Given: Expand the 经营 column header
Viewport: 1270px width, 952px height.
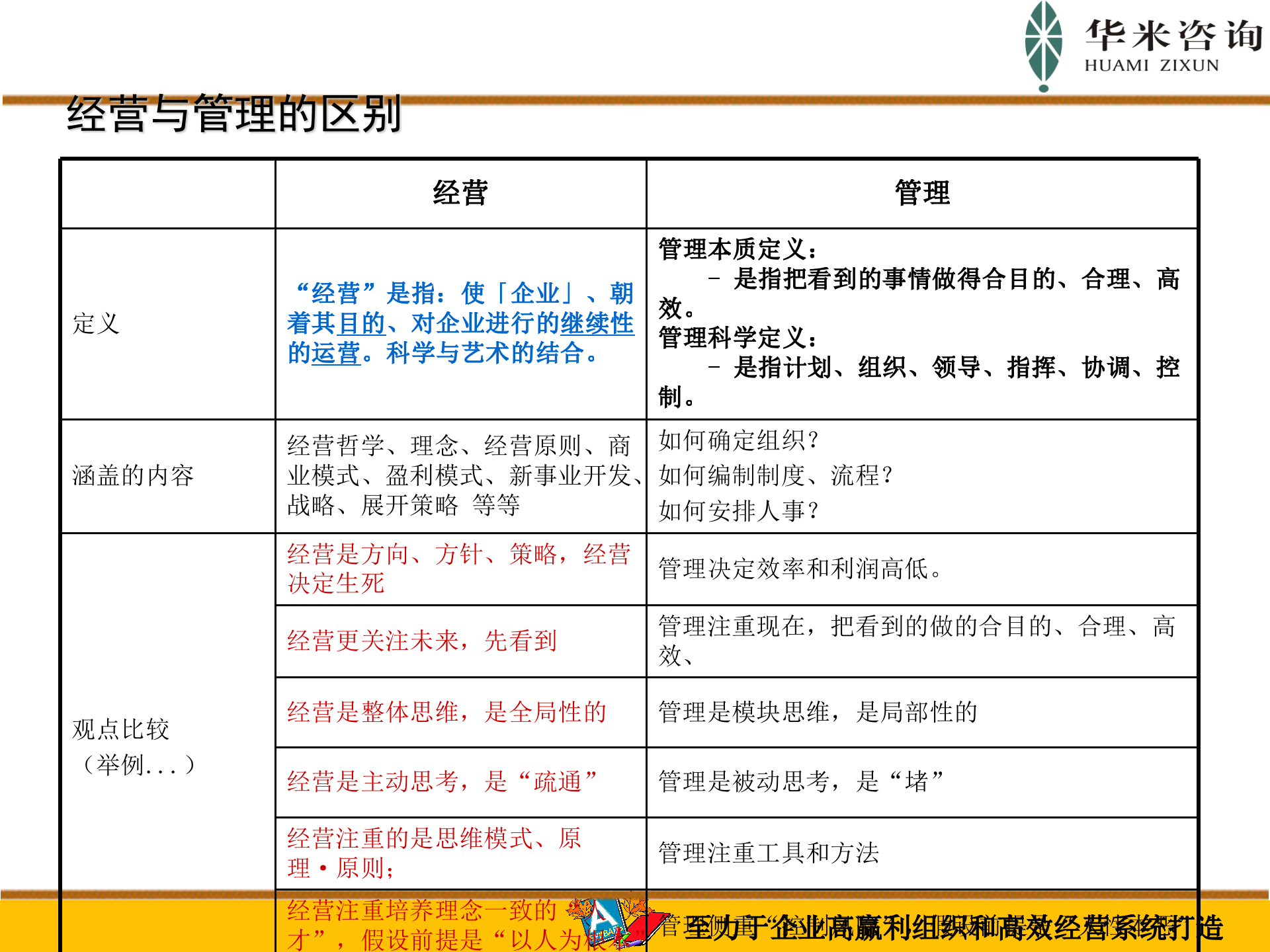Looking at the screenshot, I should tap(458, 195).
